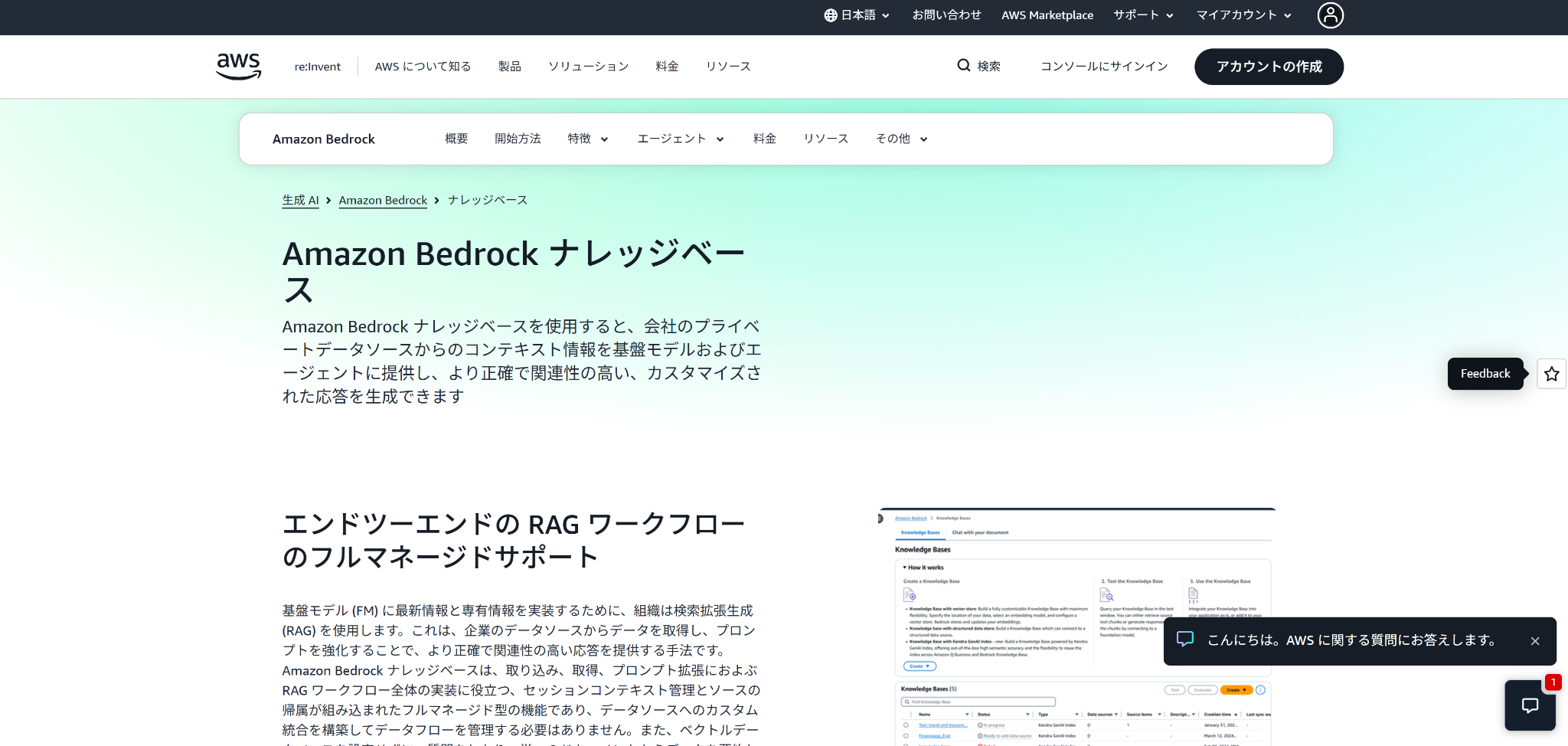Open the top navigation リソース menu
Viewport: 1568px width, 746px height.
728,67
